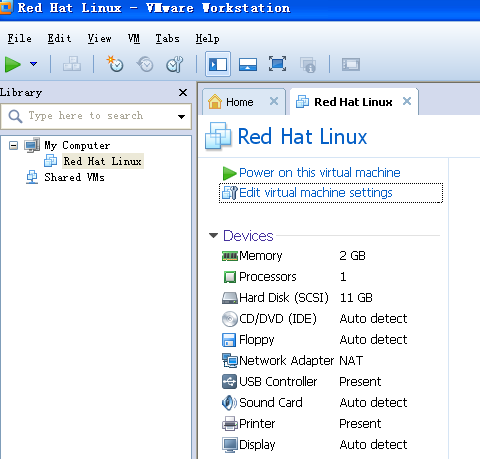
Task: Select the Floppy device row label
Action: (x=257, y=340)
